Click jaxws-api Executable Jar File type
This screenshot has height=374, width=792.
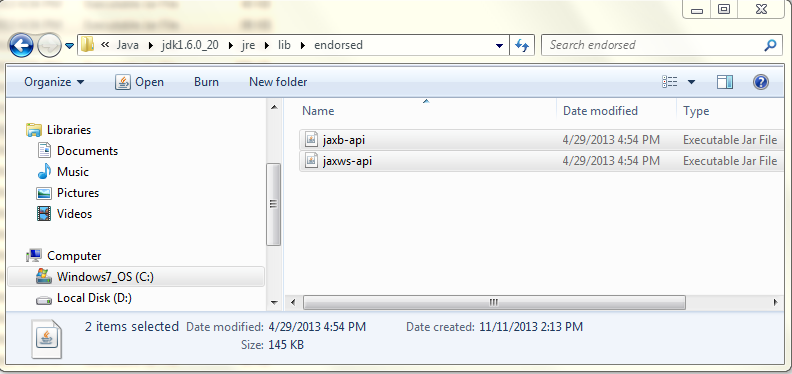(730, 161)
